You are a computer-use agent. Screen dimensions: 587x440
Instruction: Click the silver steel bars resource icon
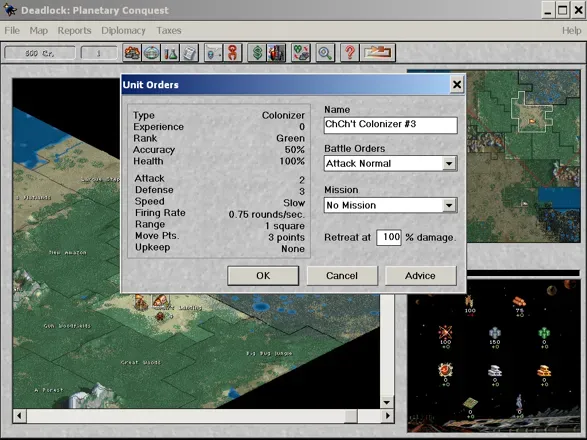pyautogui.click(x=495, y=371)
